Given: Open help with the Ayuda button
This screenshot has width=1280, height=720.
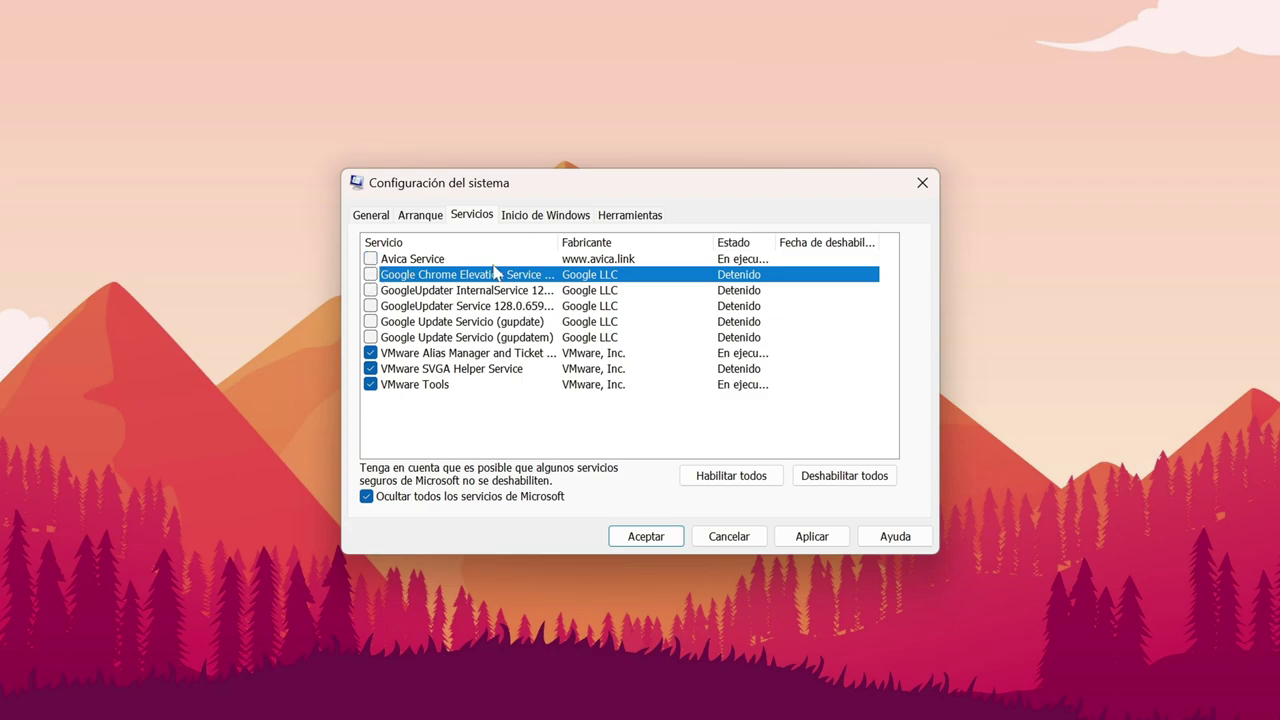Looking at the screenshot, I should pos(895,537).
